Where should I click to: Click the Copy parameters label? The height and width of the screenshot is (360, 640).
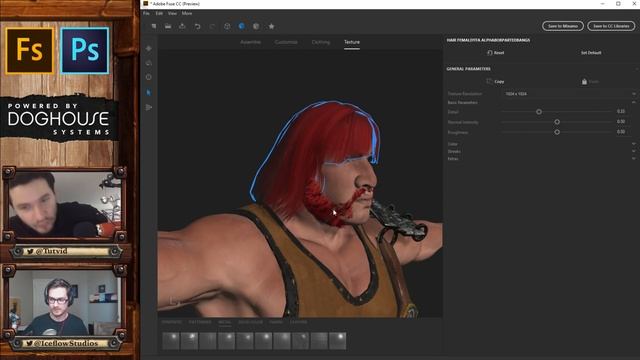(x=499, y=82)
